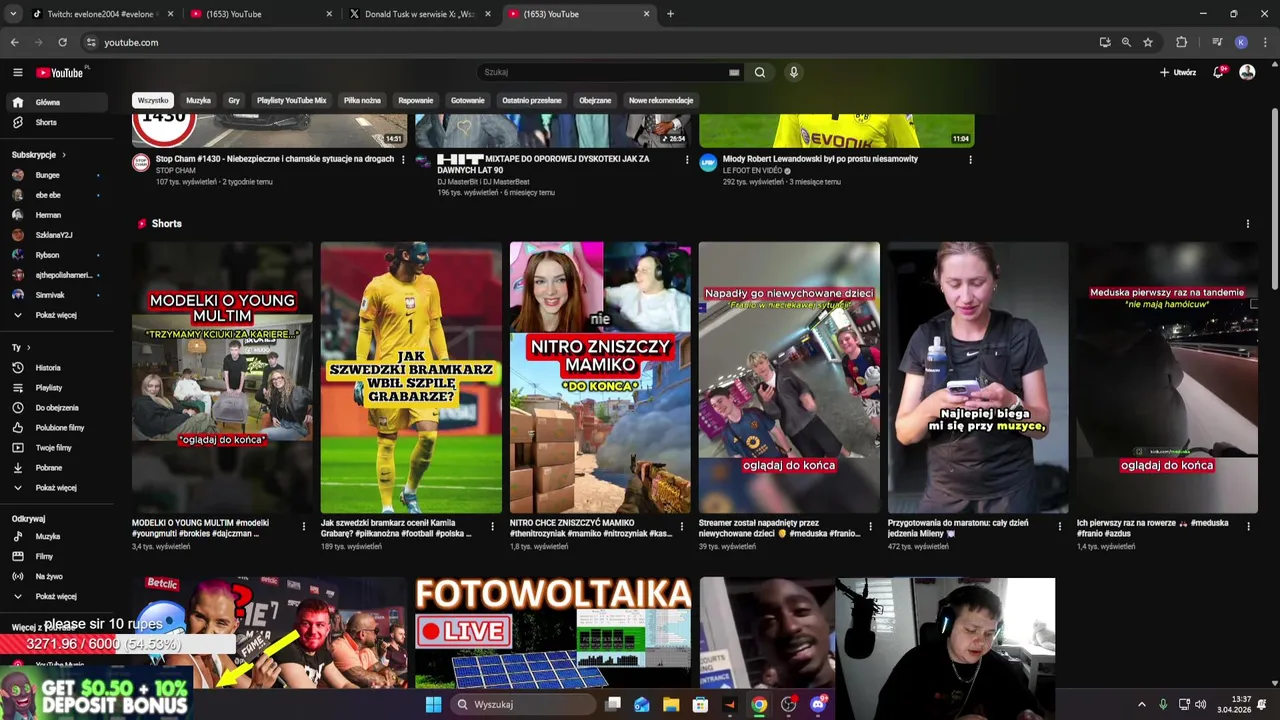Image resolution: width=1280 pixels, height=720 pixels.
Task: Click the YouTube logo
Action: 60,72
